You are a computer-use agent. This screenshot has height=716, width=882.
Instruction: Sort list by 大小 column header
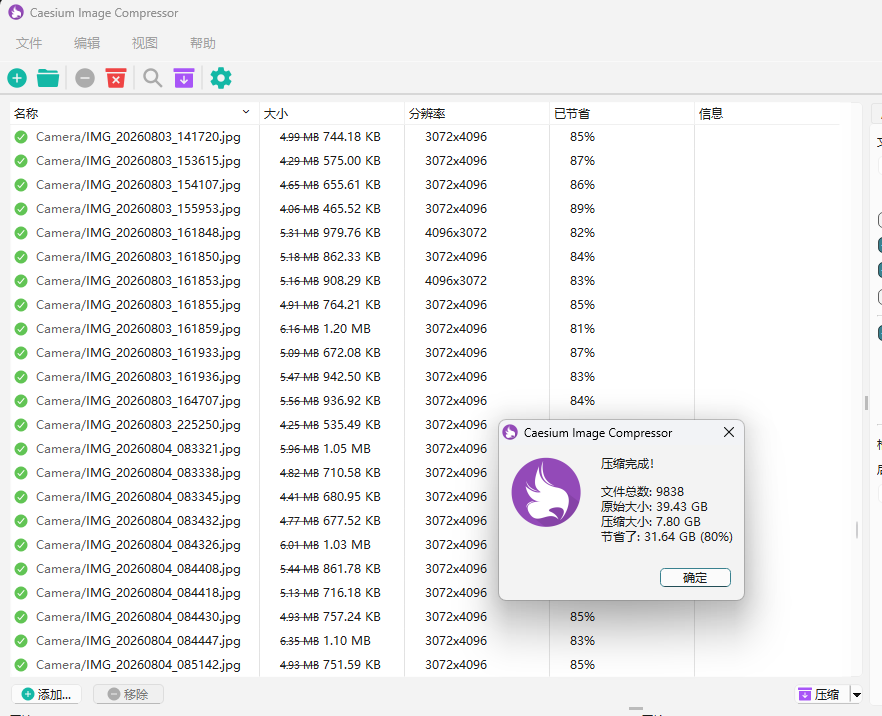(x=332, y=114)
